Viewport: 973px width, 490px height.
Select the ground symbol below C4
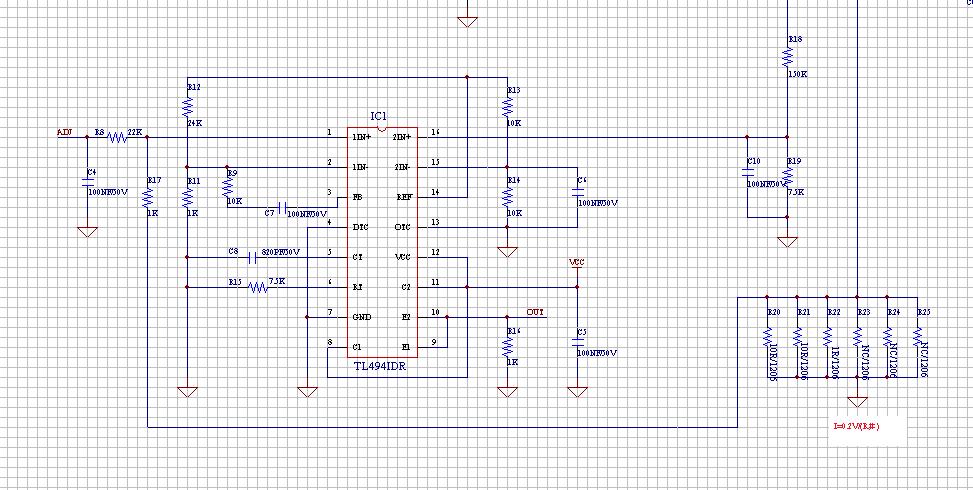click(x=87, y=231)
